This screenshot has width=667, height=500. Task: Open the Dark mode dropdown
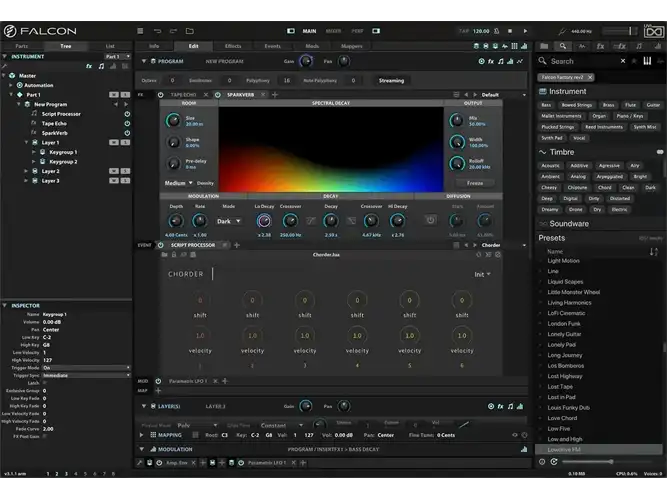tap(229, 221)
